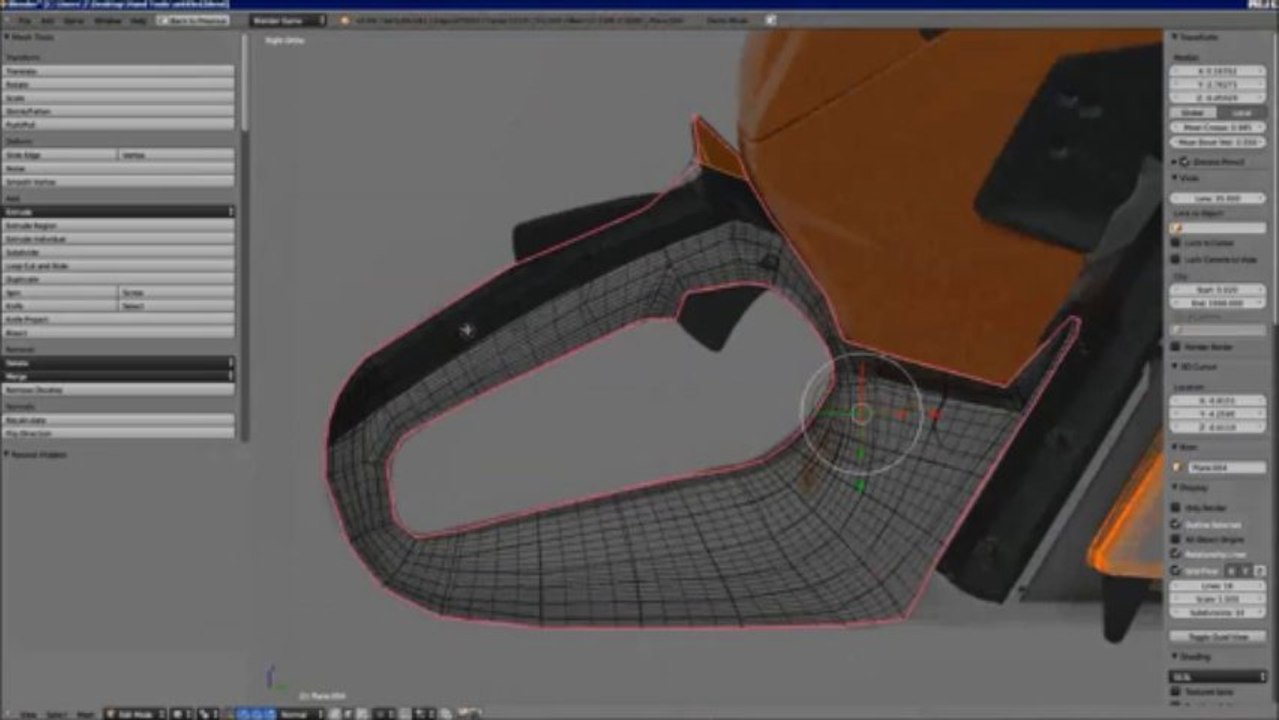Switch median coordinates to Local
The height and width of the screenshot is (720, 1279).
pos(1241,112)
